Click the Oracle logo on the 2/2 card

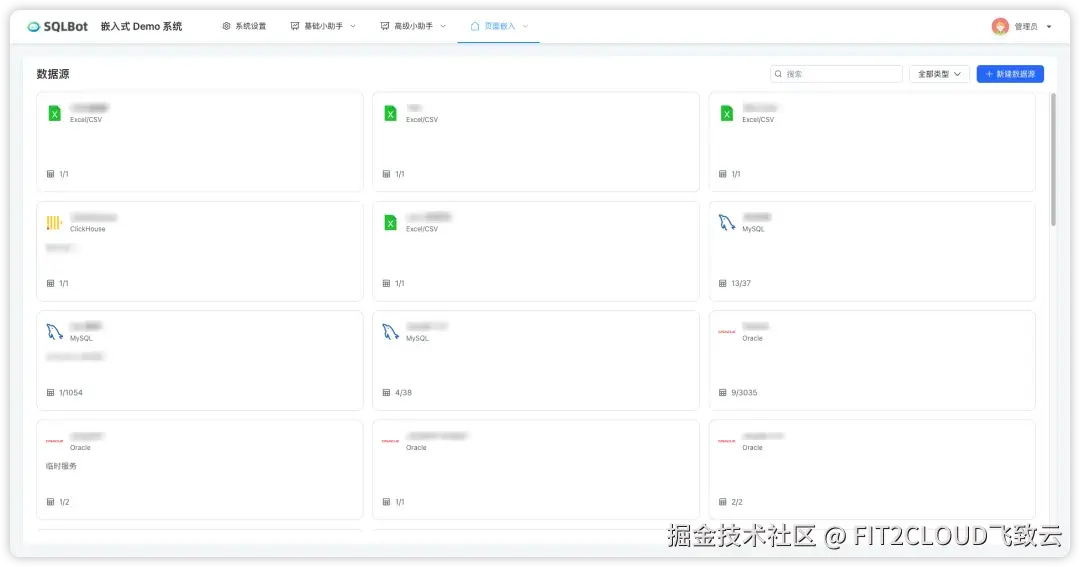tap(727, 441)
